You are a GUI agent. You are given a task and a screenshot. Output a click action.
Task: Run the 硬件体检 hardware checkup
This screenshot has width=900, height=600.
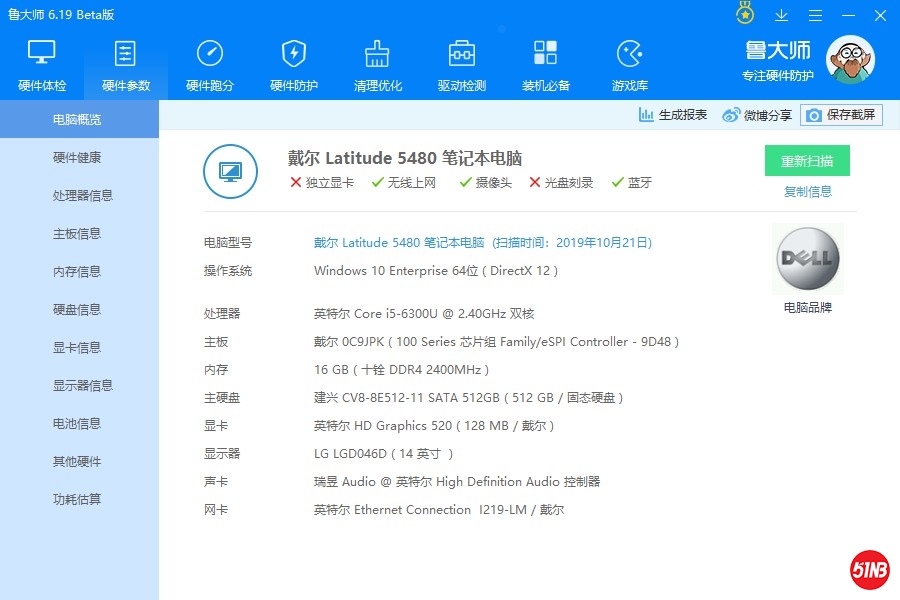(x=41, y=60)
